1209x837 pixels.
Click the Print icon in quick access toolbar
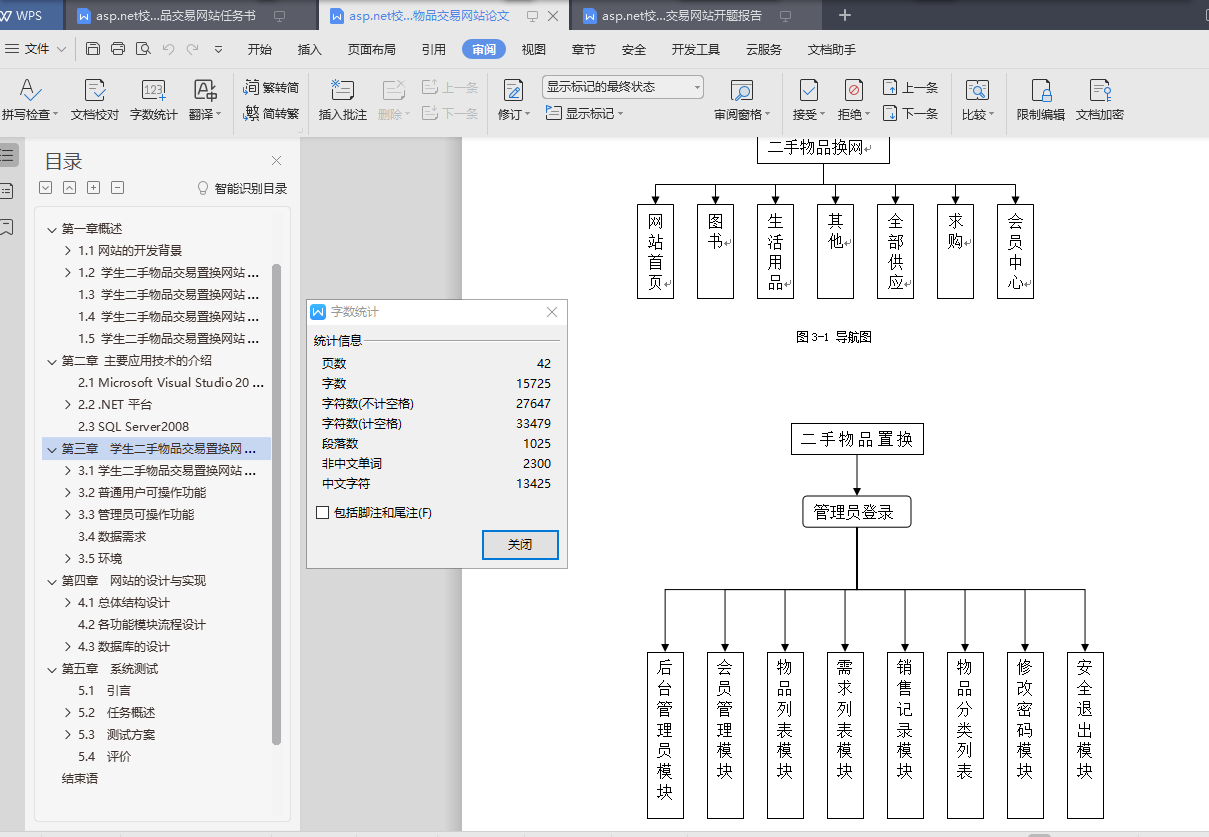(x=118, y=49)
